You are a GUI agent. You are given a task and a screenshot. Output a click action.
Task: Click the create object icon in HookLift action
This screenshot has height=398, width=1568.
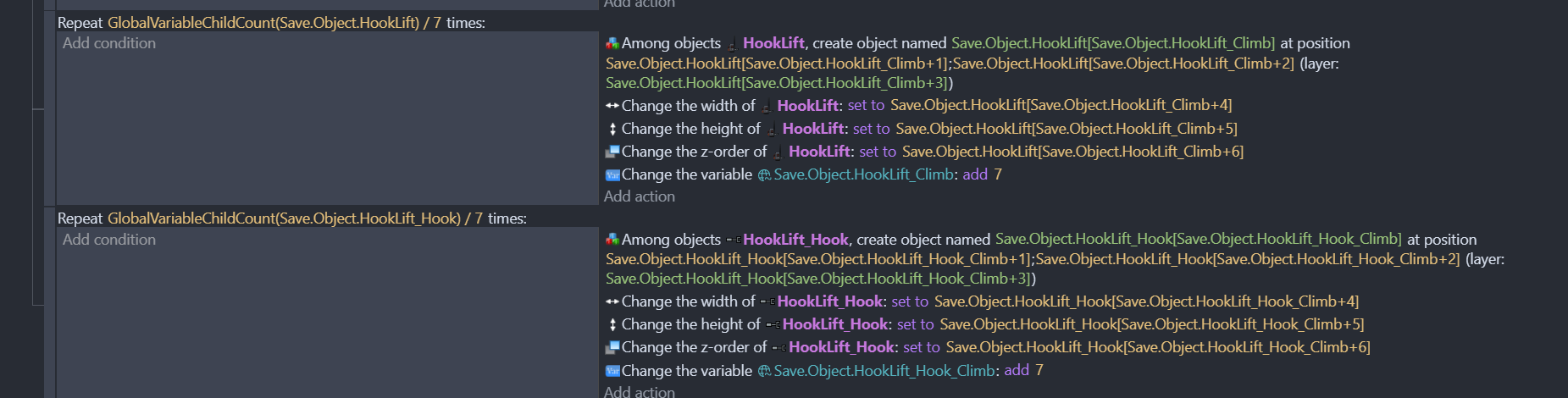click(612, 43)
